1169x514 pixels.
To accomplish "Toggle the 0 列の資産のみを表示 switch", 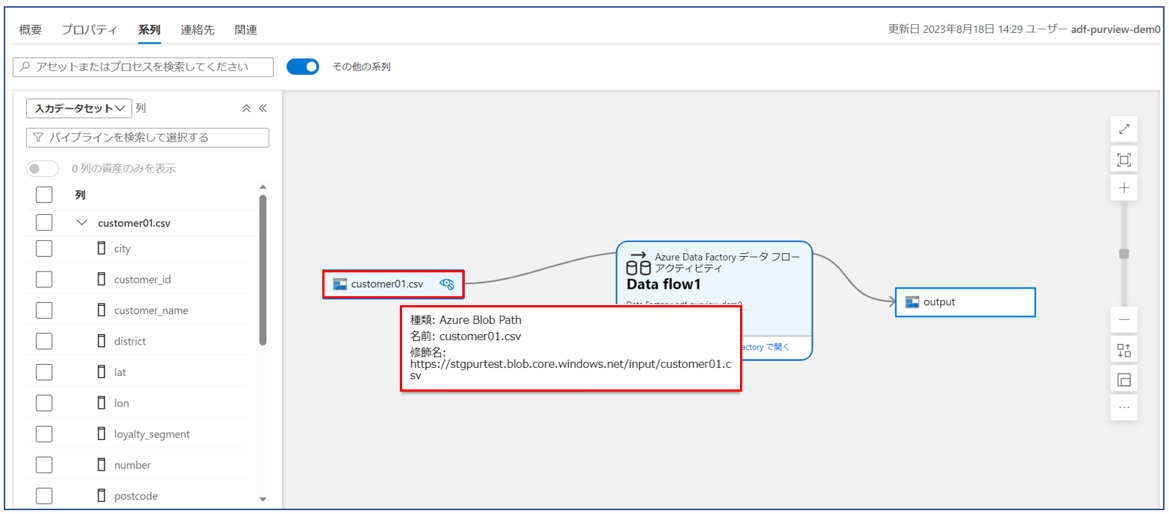I will 42,169.
